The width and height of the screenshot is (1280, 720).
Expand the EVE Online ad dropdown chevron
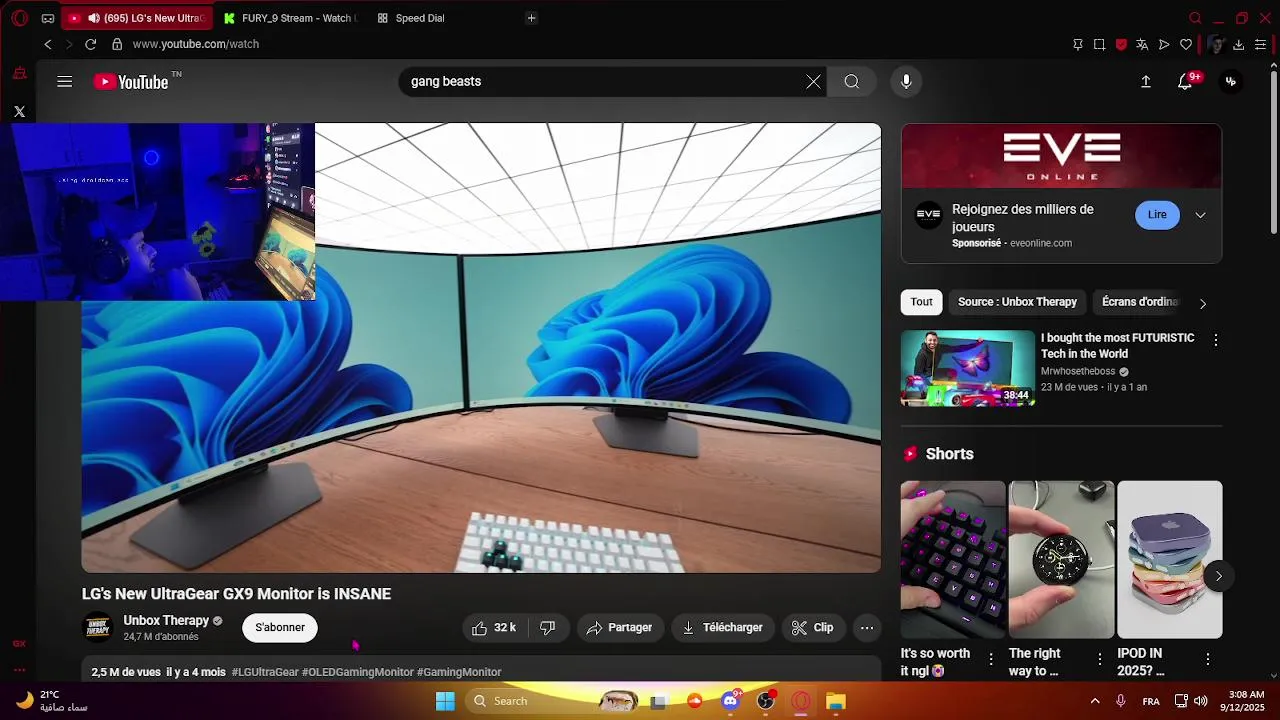(x=1200, y=215)
